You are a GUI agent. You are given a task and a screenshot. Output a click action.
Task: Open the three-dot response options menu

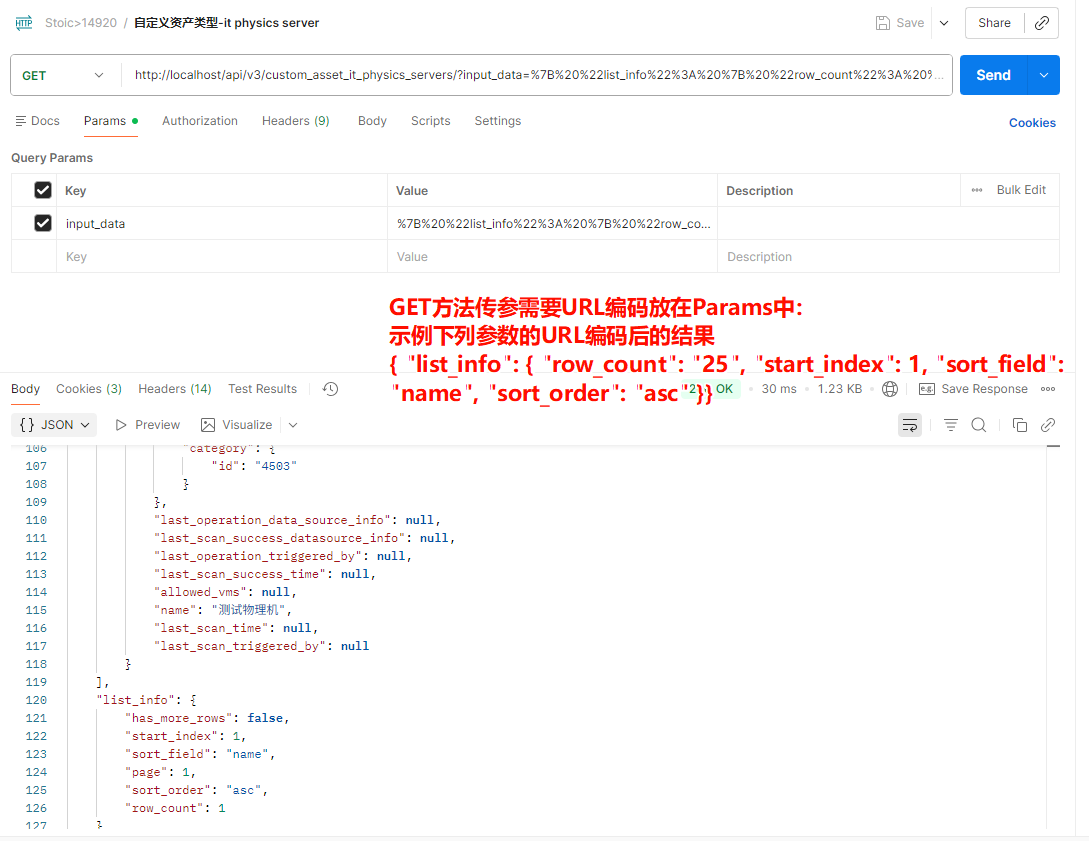[1048, 389]
